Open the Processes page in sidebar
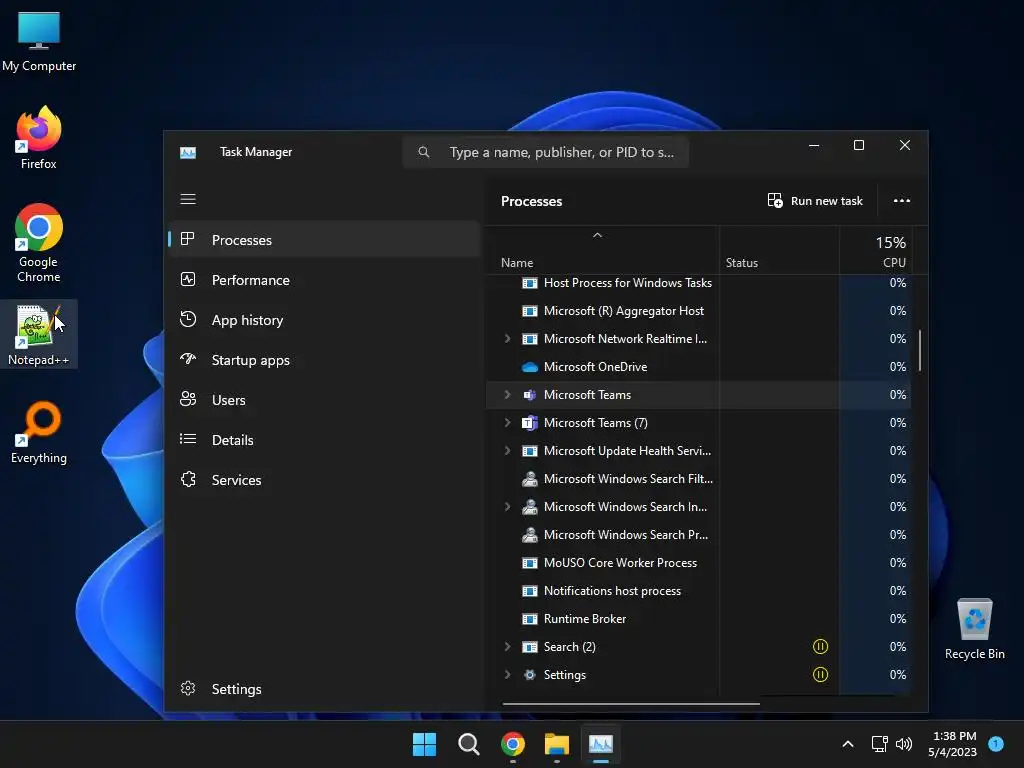 click(x=325, y=240)
